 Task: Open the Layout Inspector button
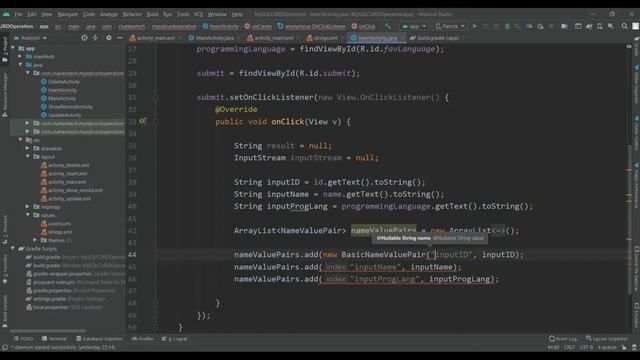tap(607, 339)
